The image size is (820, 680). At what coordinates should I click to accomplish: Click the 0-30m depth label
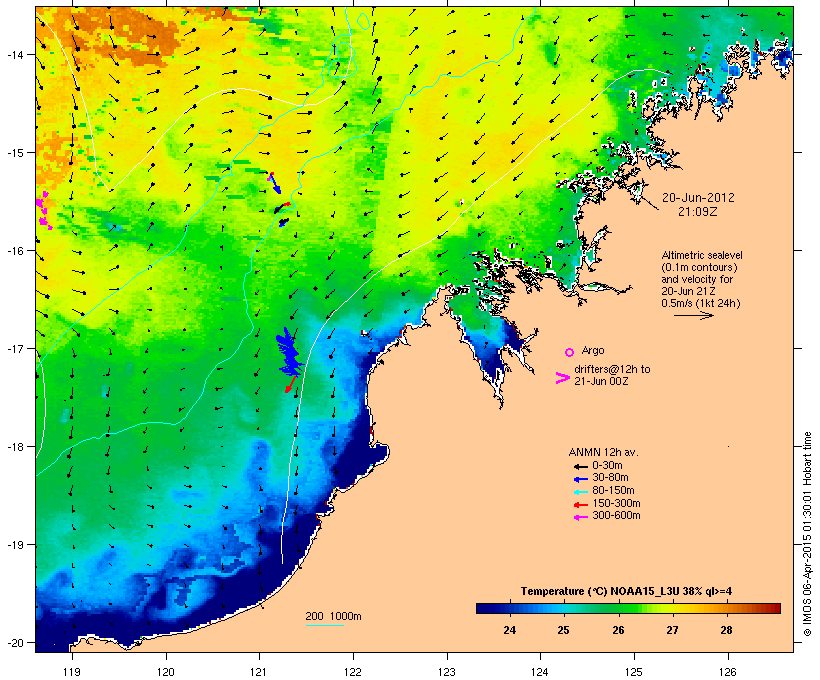coord(607,466)
